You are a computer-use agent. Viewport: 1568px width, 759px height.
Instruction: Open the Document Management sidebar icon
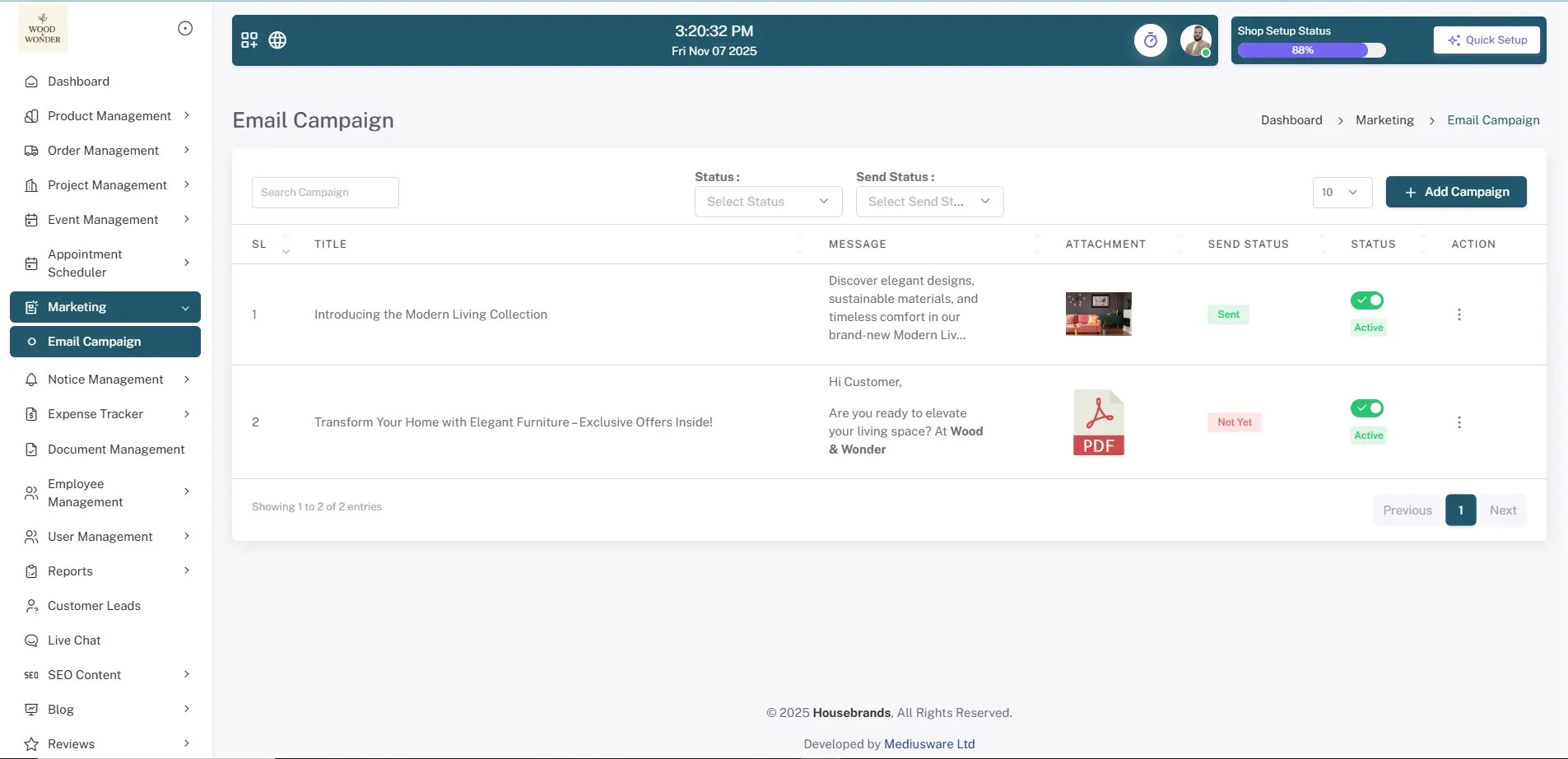(30, 449)
